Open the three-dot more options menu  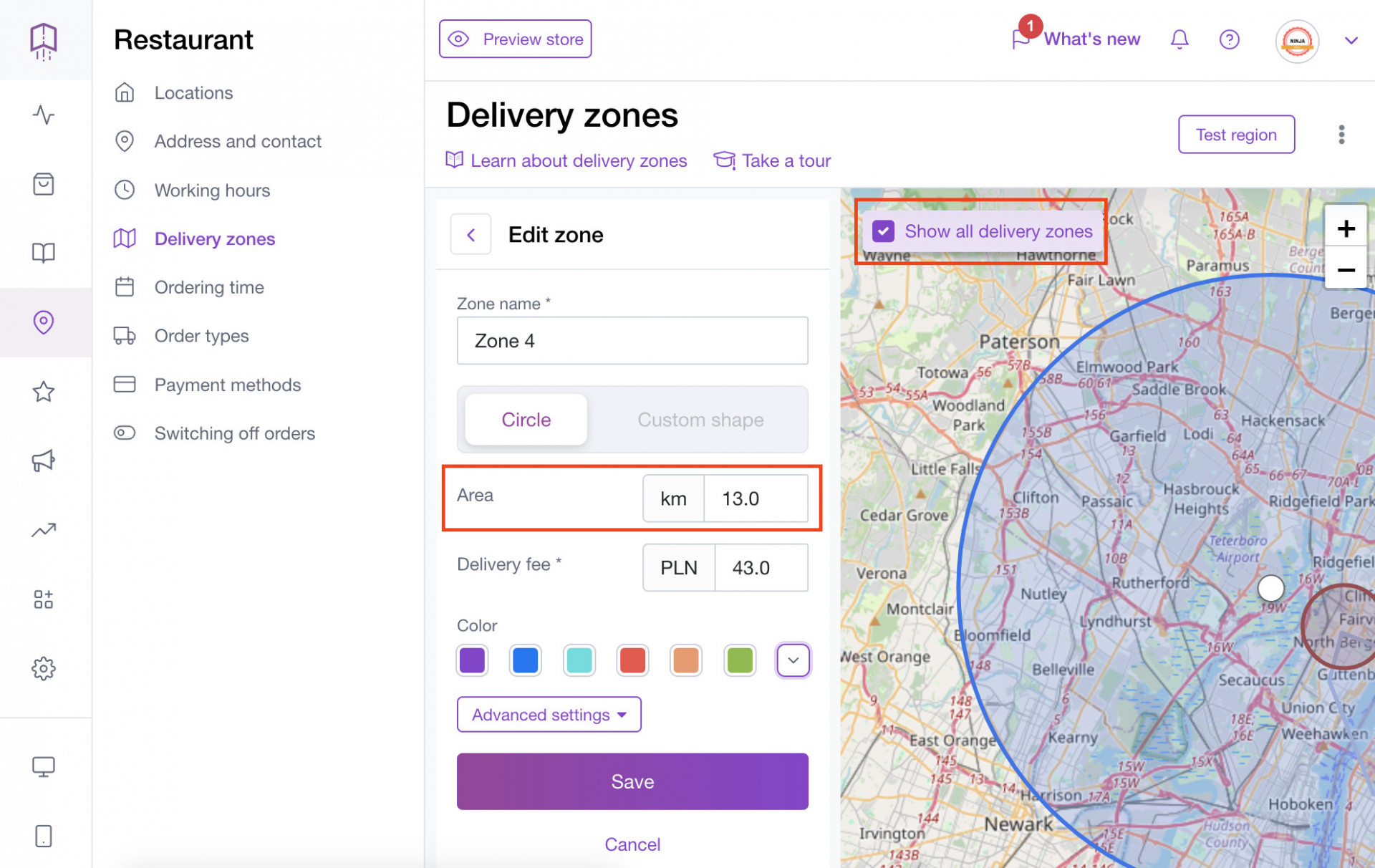point(1341,135)
